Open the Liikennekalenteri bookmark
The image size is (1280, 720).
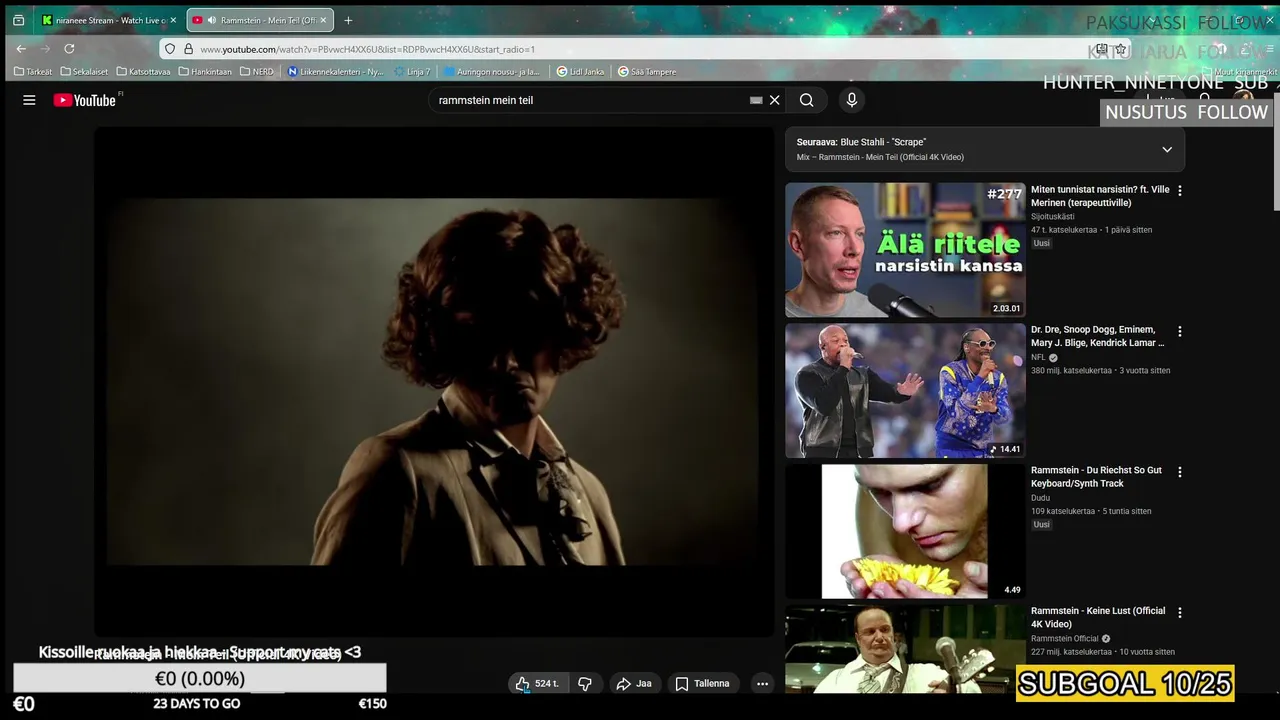(x=335, y=72)
